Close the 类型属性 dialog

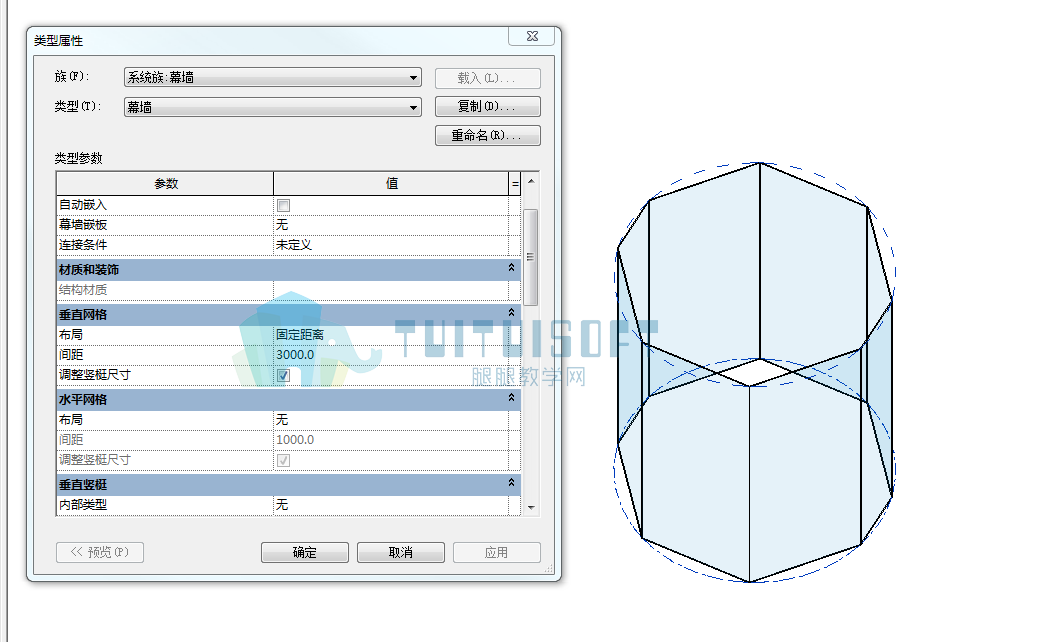(532, 36)
